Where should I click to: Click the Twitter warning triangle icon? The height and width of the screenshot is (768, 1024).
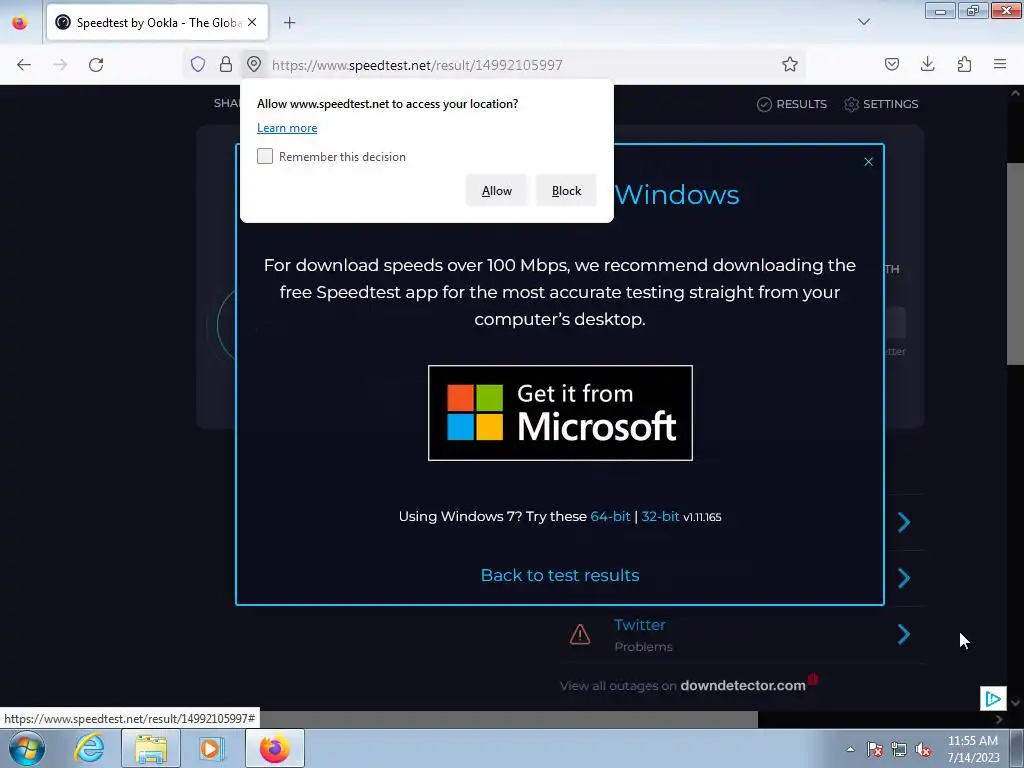580,634
